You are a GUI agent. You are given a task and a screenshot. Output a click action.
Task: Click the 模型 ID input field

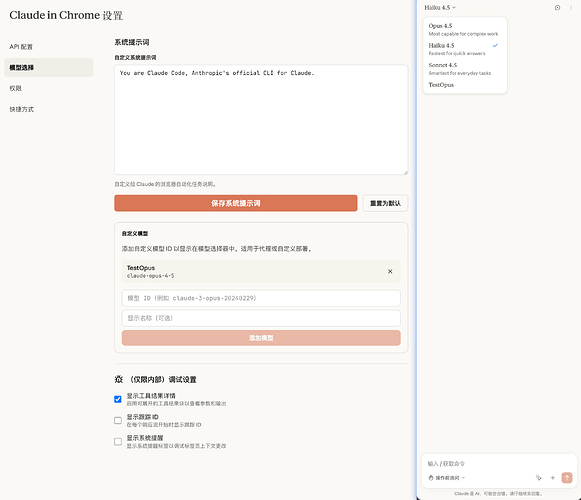click(x=261, y=298)
